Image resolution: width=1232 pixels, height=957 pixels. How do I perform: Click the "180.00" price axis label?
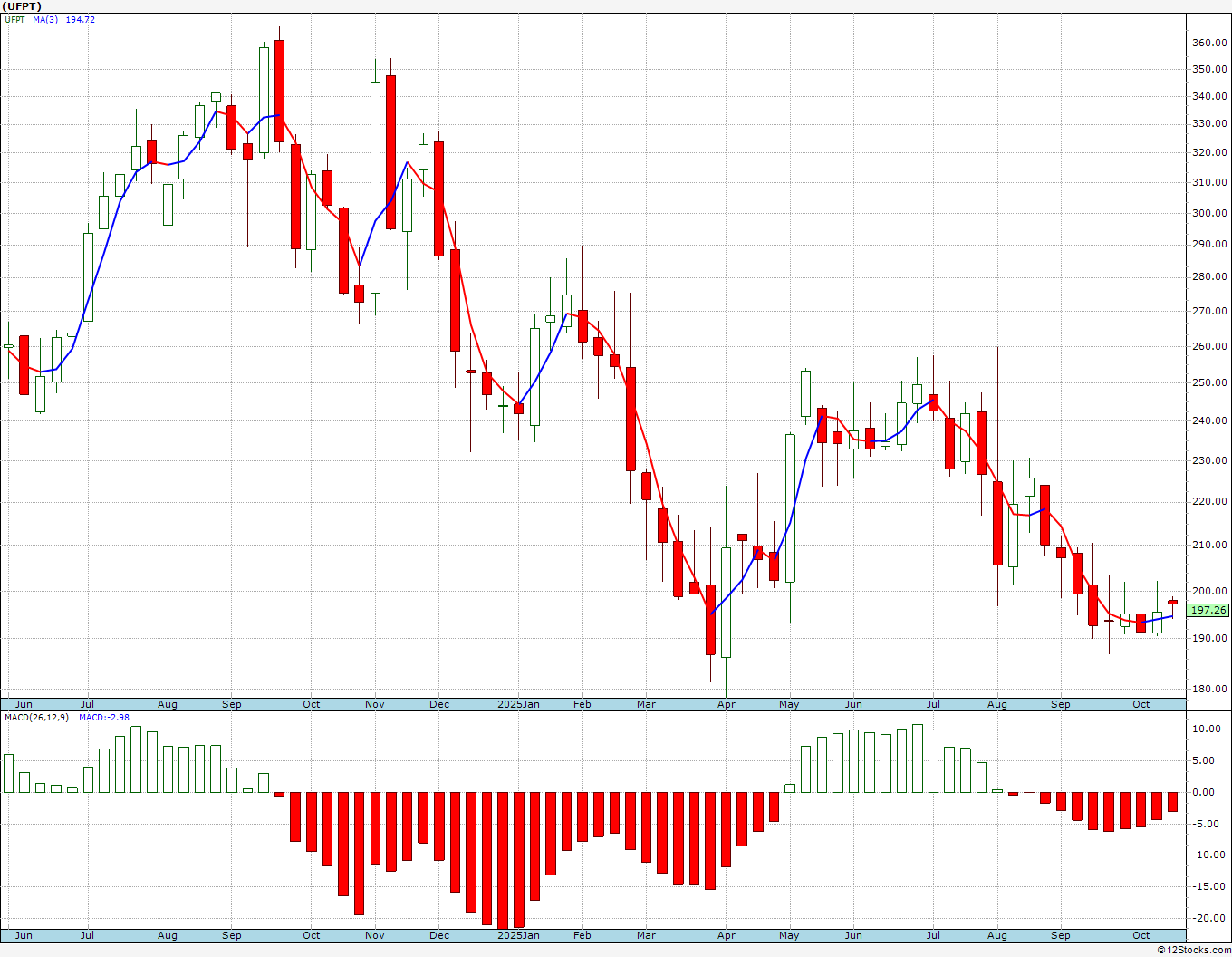[1209, 689]
